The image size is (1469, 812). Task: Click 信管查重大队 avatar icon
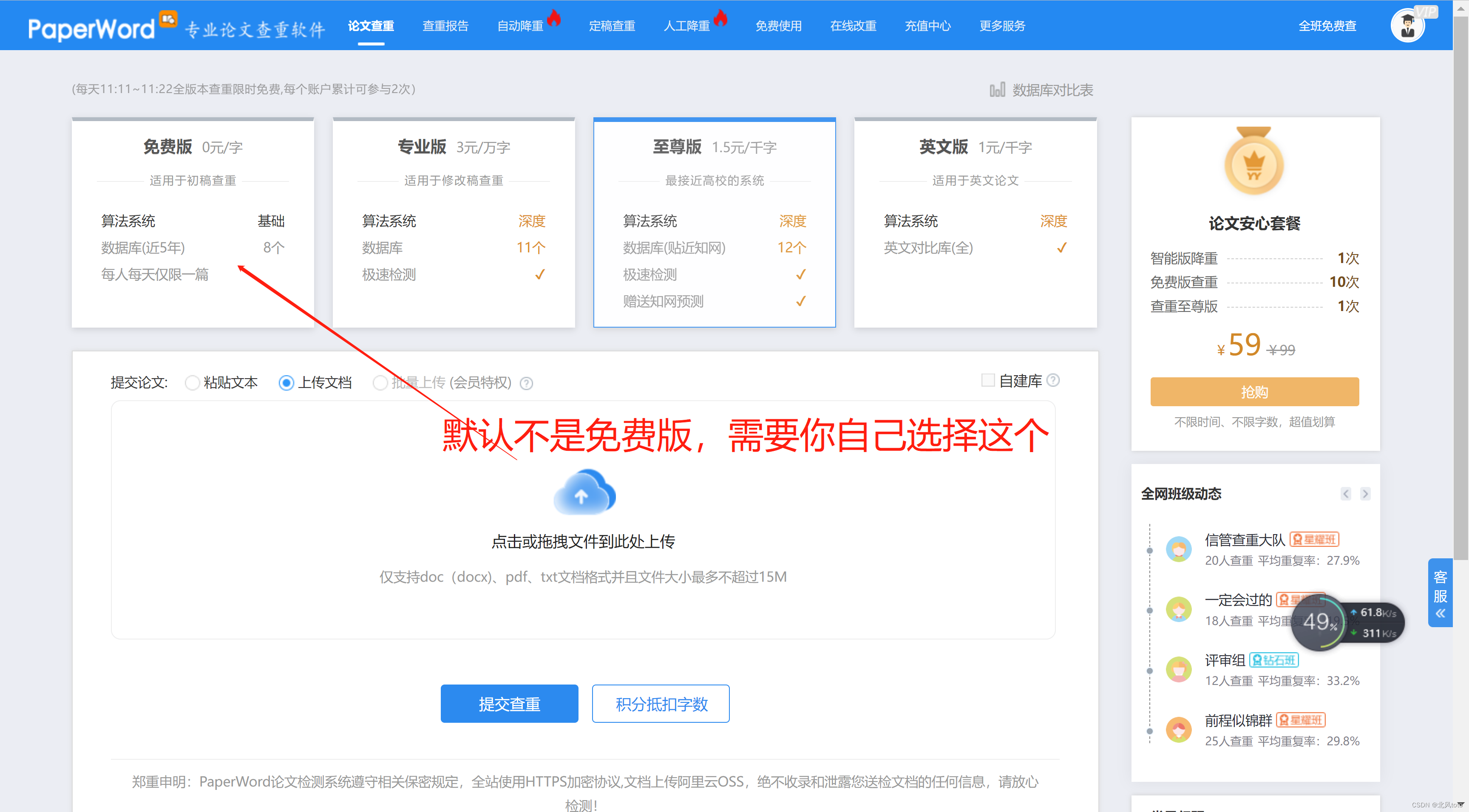(x=1178, y=549)
